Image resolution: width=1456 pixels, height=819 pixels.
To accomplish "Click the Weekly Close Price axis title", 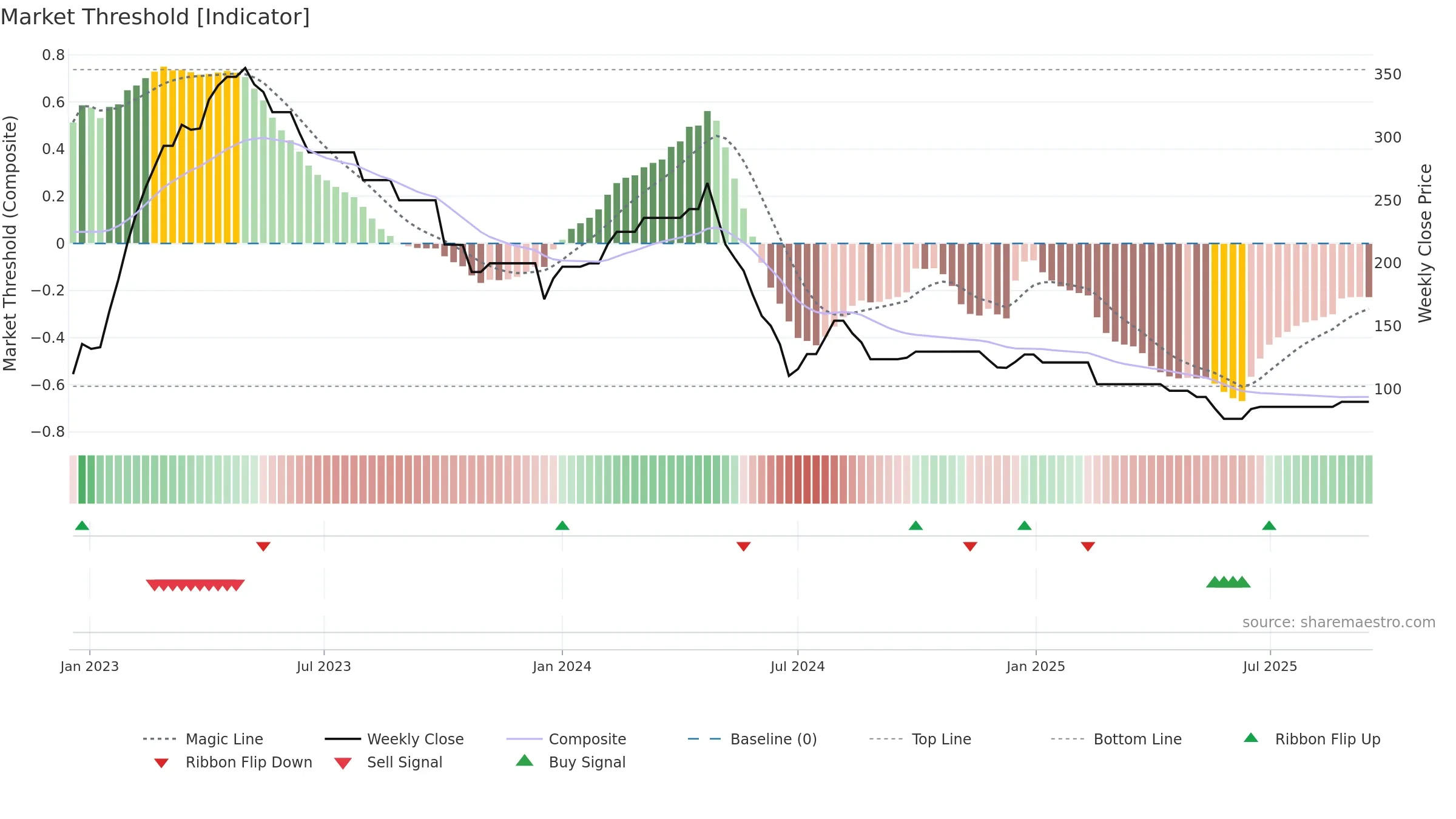I will pos(1425,243).
